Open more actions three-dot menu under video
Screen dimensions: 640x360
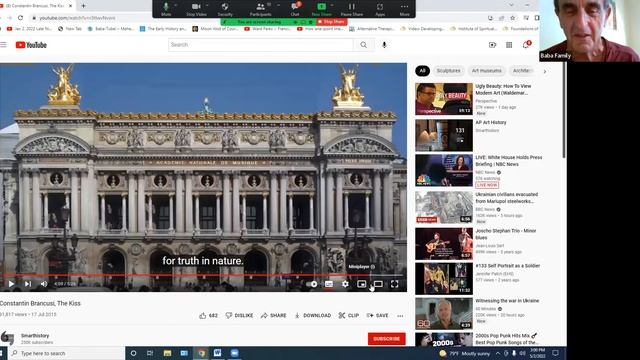coord(400,316)
